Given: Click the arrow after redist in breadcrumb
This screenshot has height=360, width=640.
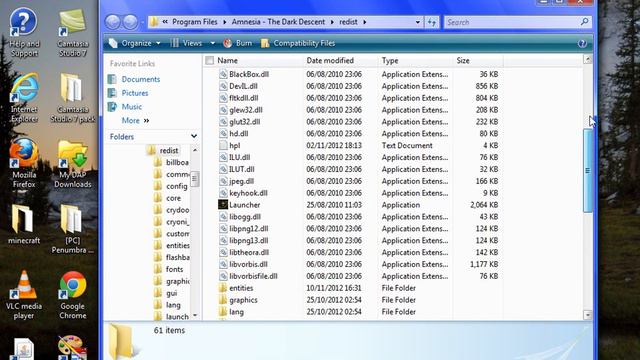Looking at the screenshot, I should tap(364, 22).
